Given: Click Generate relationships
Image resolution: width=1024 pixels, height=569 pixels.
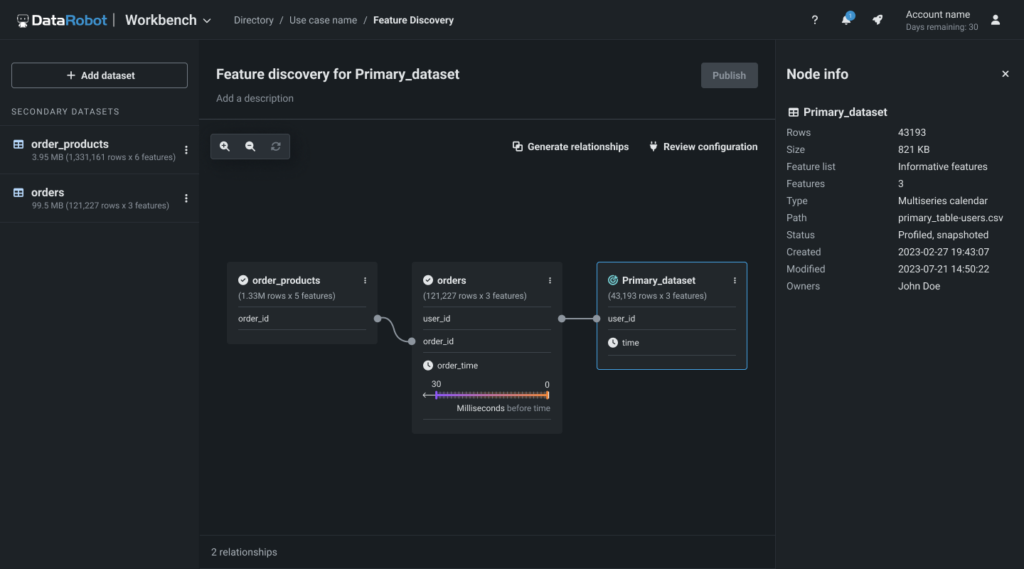Looking at the screenshot, I should click(571, 146).
